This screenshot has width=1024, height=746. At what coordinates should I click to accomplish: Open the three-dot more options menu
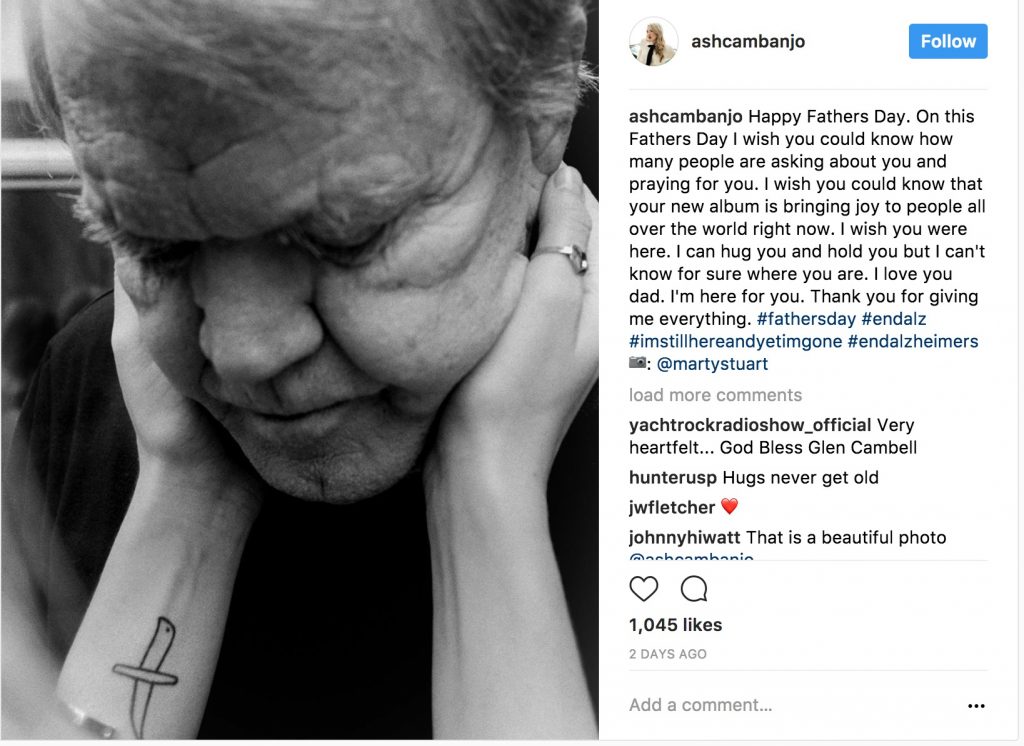coord(976,705)
